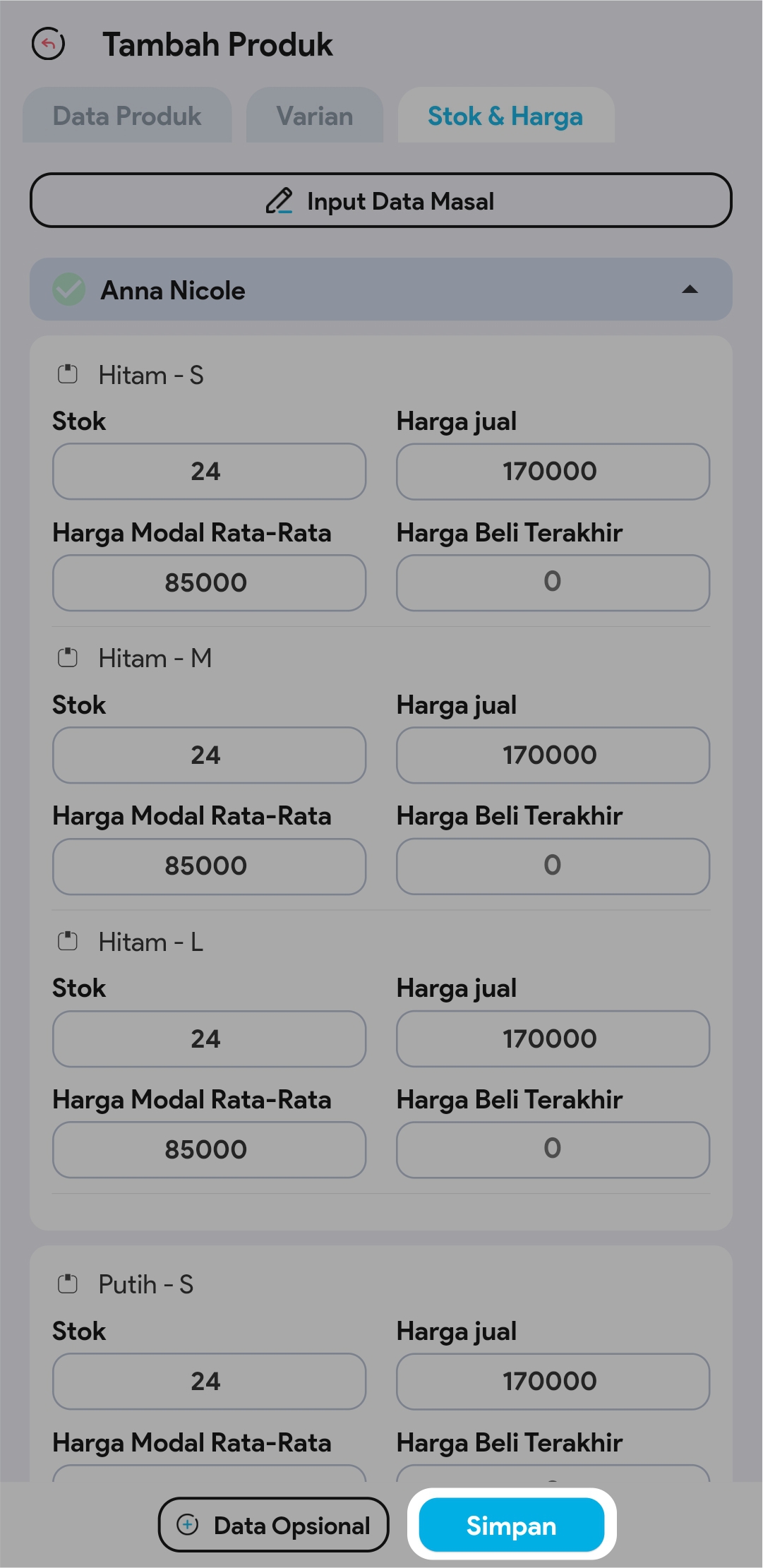Image resolution: width=763 pixels, height=1568 pixels.
Task: Click the variant icon beside Hitam - L
Action: tap(68, 941)
